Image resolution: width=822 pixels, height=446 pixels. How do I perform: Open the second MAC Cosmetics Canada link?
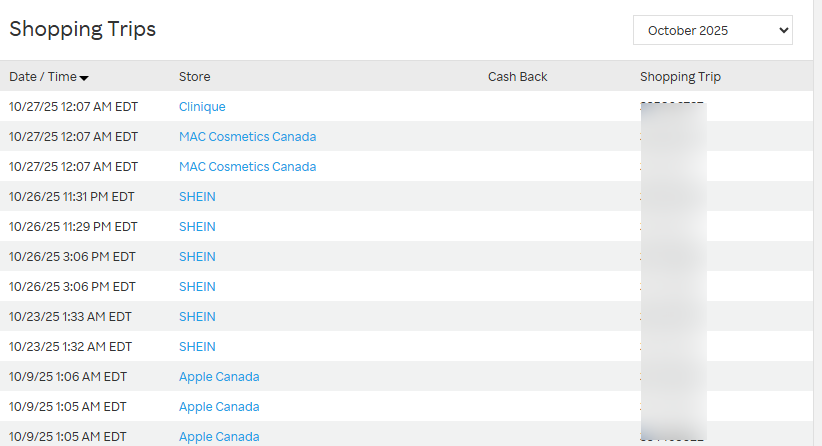(247, 167)
